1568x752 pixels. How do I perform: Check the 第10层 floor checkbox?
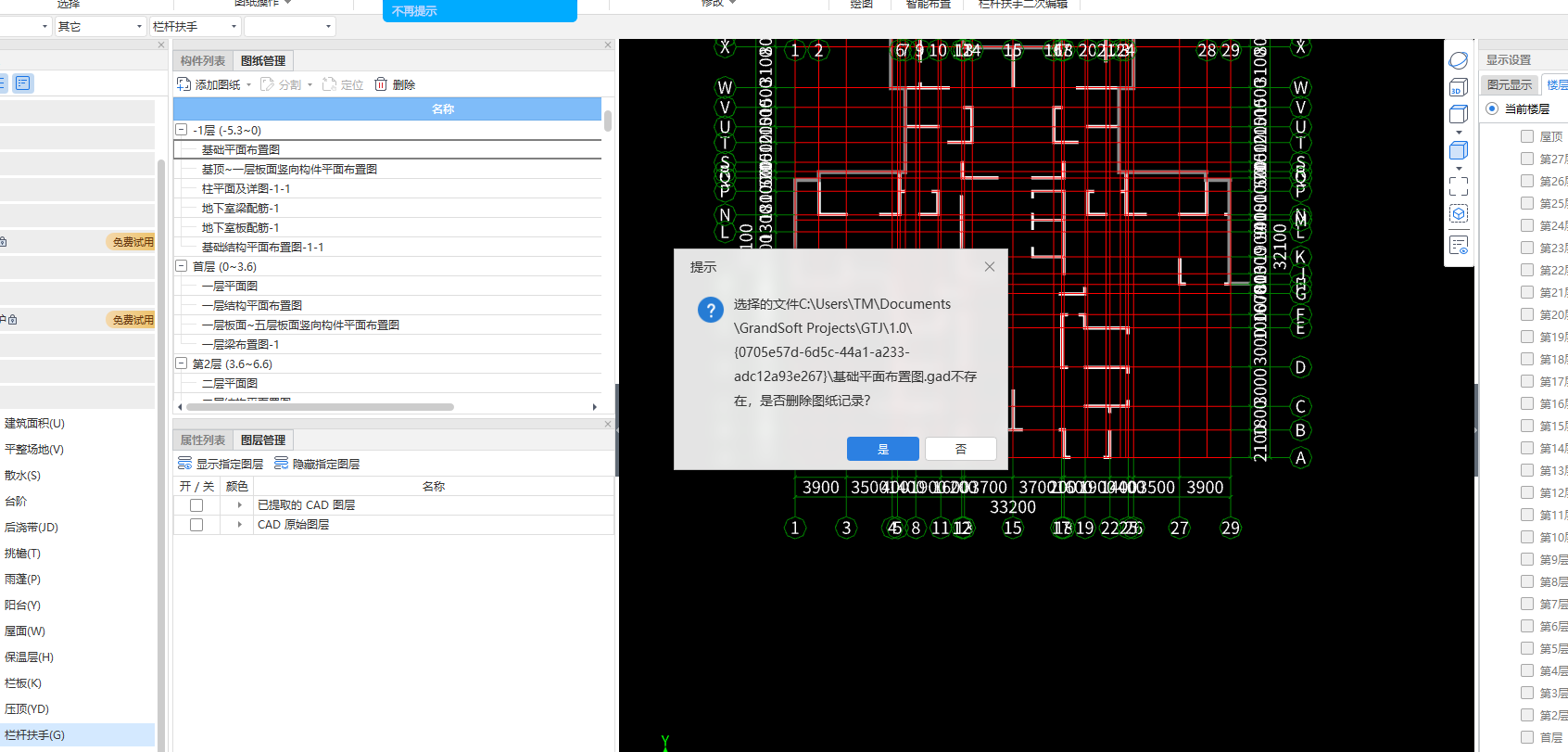coord(1527,537)
